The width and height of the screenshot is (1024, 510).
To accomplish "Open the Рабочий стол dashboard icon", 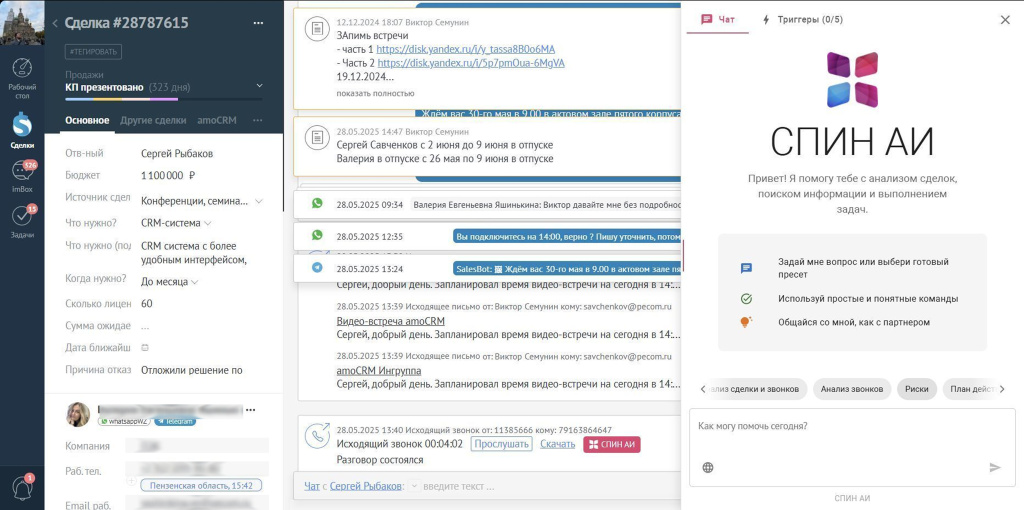I will 22,77.
